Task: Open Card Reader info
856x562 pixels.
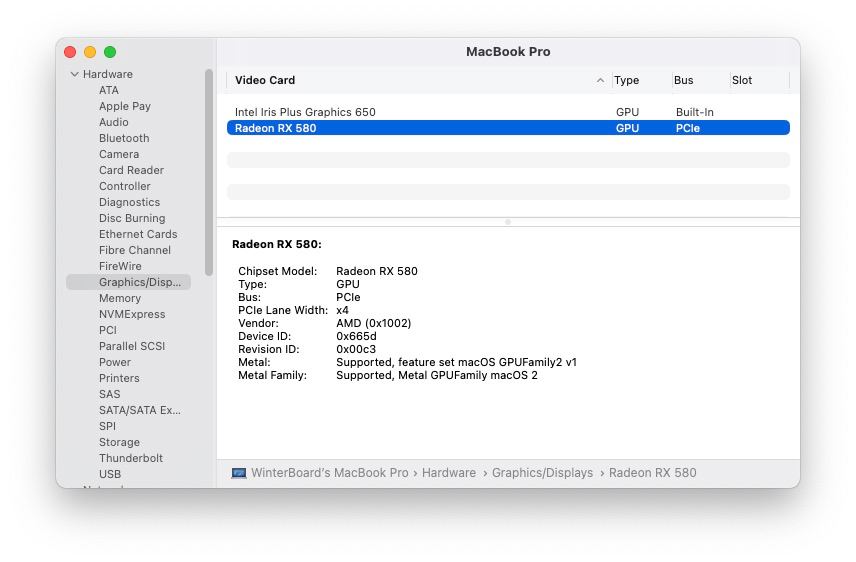Action: pyautogui.click(x=131, y=170)
